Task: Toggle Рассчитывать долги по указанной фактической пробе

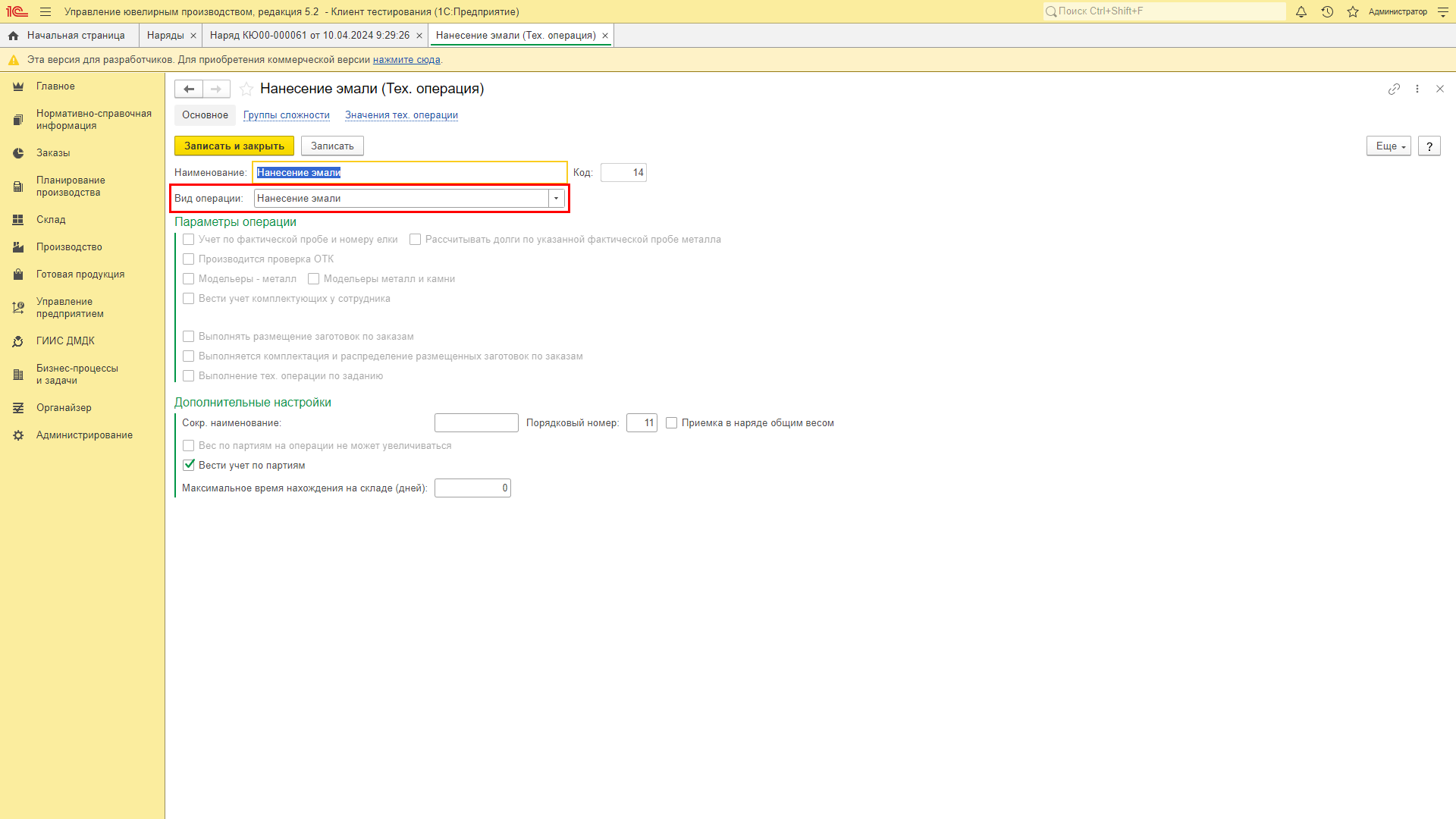Action: click(416, 240)
